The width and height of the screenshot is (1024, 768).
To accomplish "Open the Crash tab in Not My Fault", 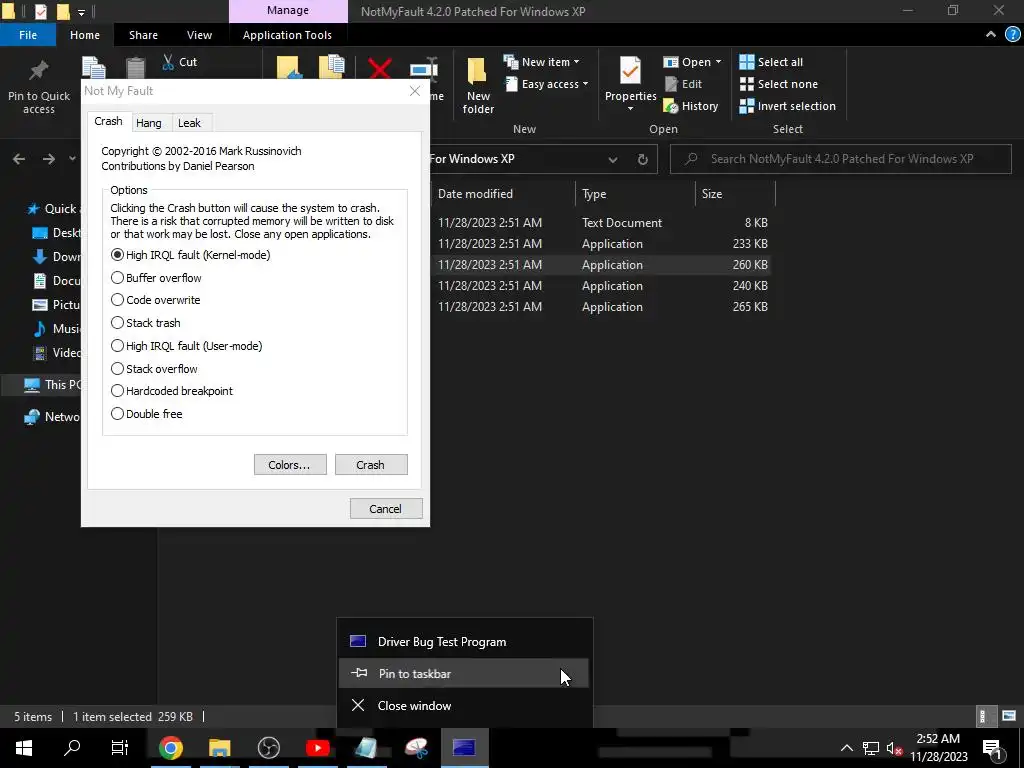I will [x=108, y=121].
